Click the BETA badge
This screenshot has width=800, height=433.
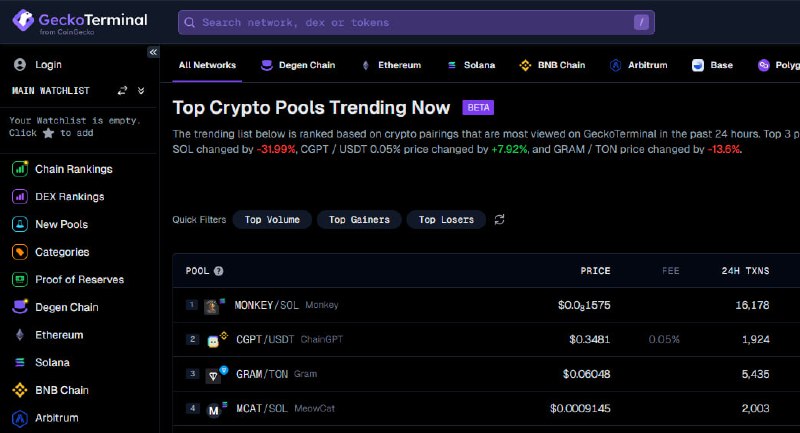coord(478,108)
